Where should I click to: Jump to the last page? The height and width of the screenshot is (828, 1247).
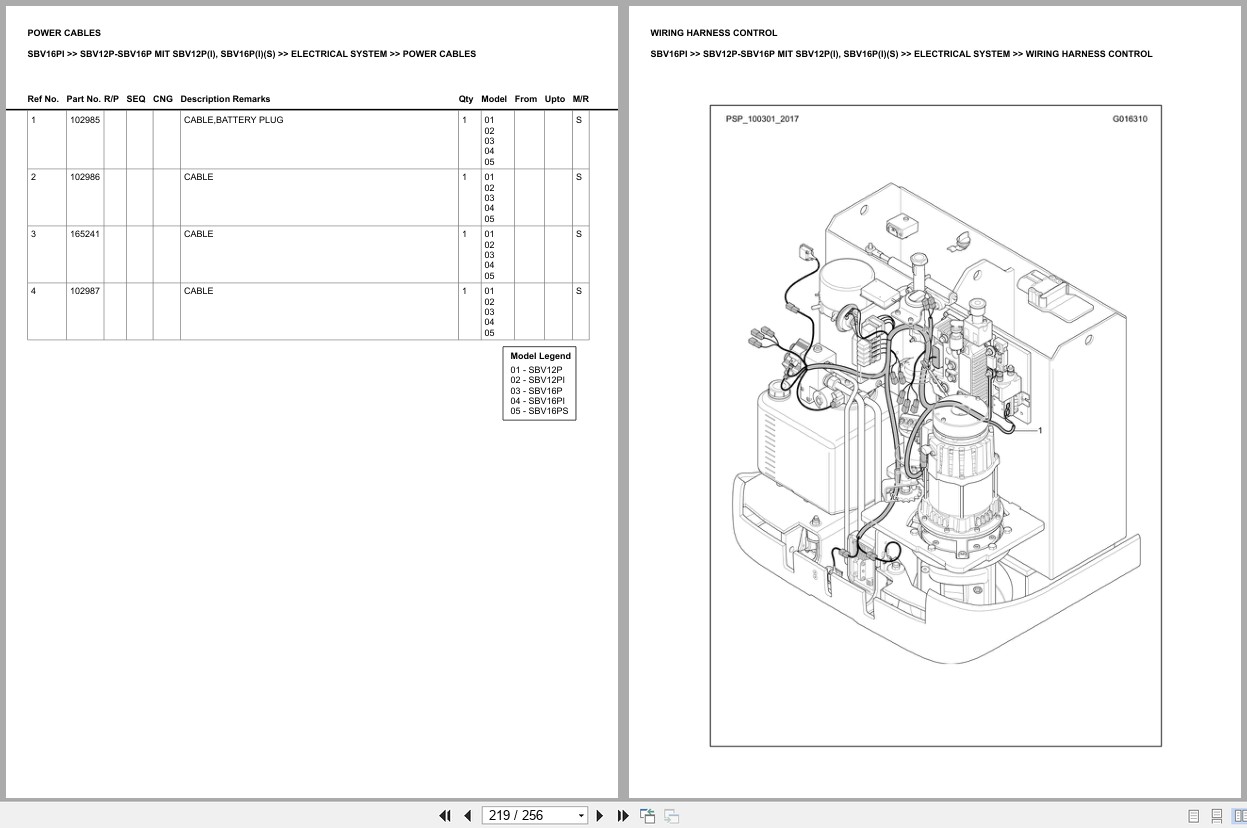[623, 815]
